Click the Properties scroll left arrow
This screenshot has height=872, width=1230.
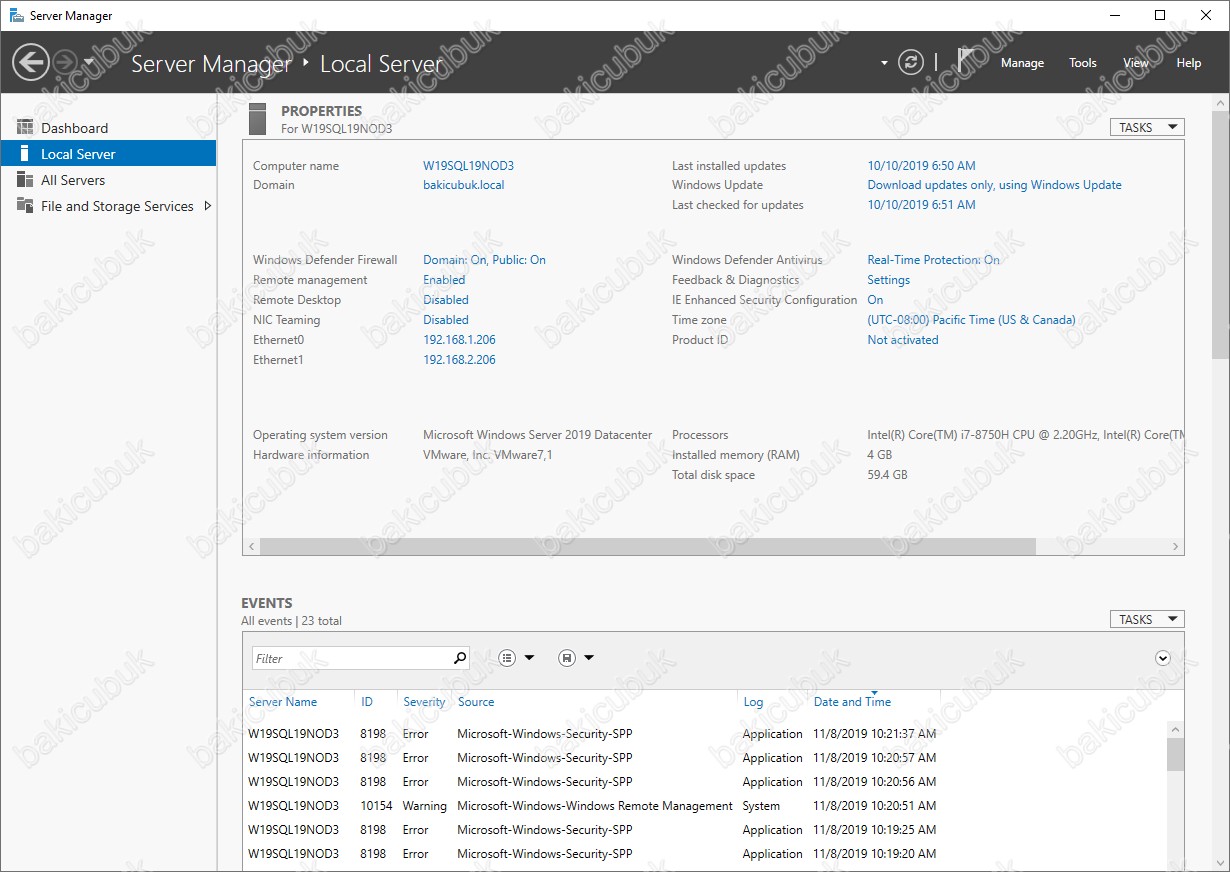pos(251,546)
